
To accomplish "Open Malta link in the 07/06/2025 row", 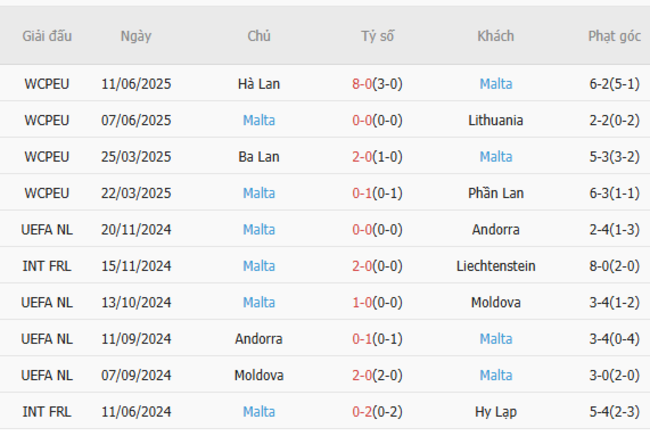I will 259,120.
